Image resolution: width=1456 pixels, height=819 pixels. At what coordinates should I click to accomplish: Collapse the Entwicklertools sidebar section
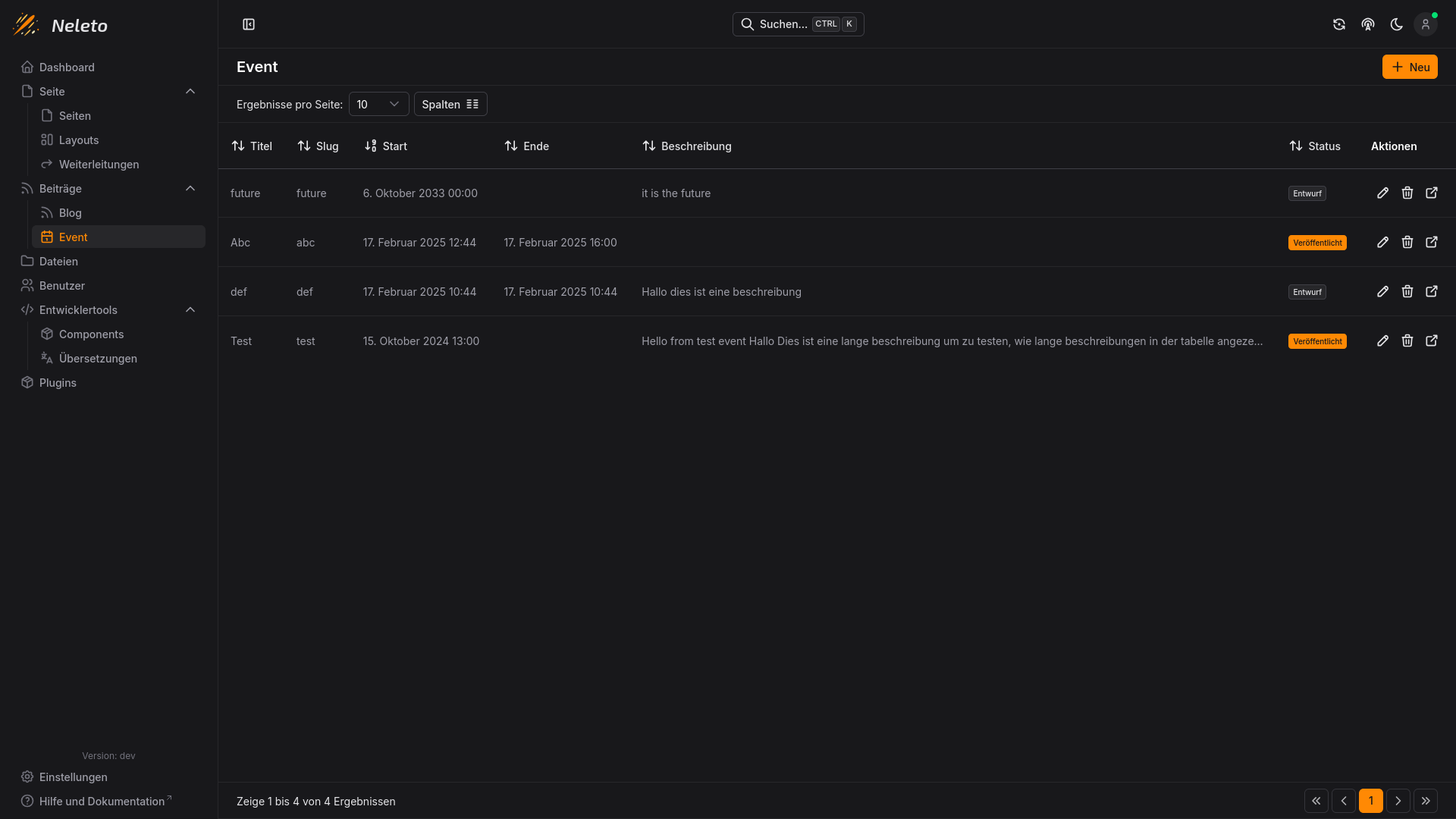[190, 309]
